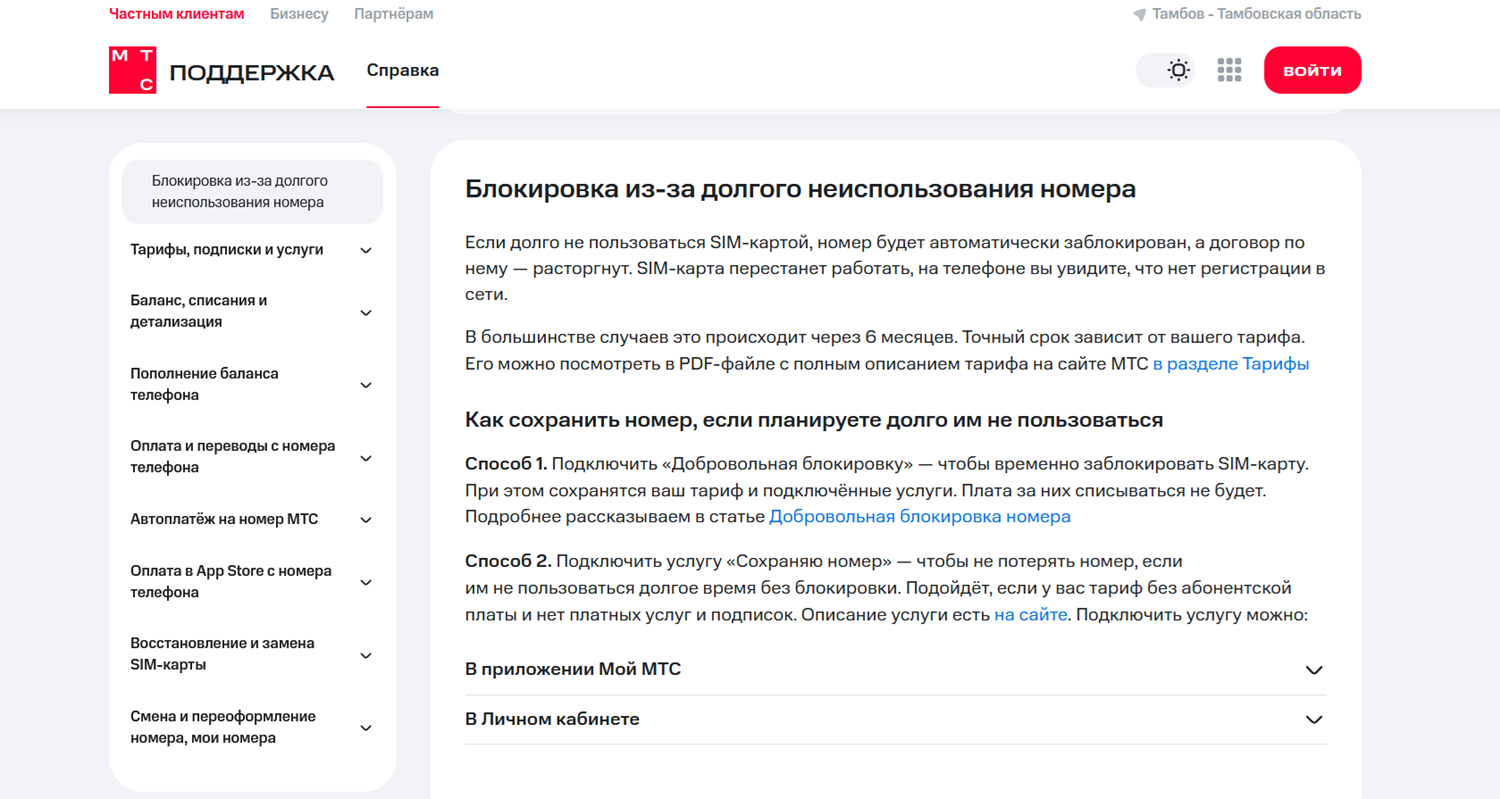Click the В Личном кабинете row title
The height and width of the screenshot is (799, 1500).
[552, 720]
